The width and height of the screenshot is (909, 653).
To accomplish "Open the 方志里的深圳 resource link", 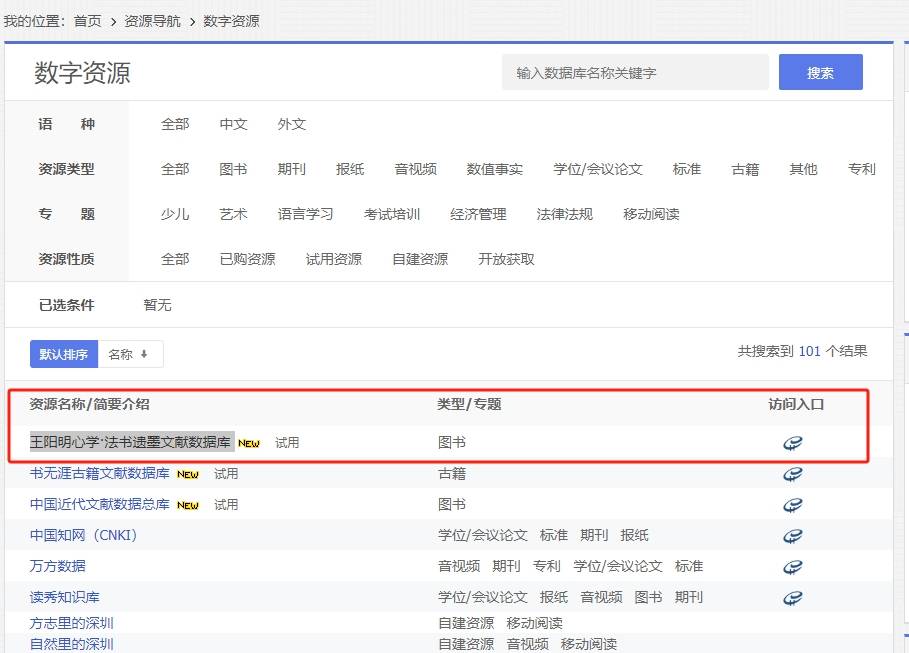I will (72, 623).
